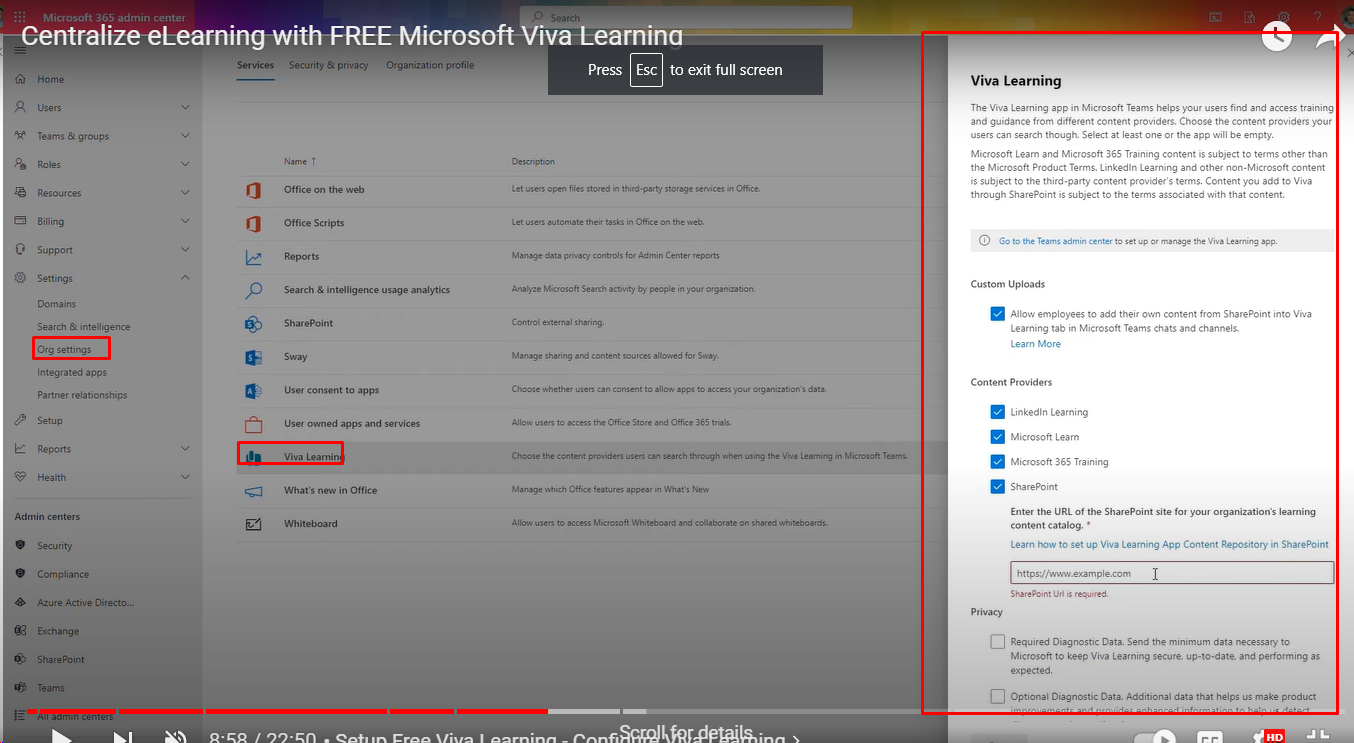Open the Security admin center icon
The height and width of the screenshot is (743, 1354).
20,545
